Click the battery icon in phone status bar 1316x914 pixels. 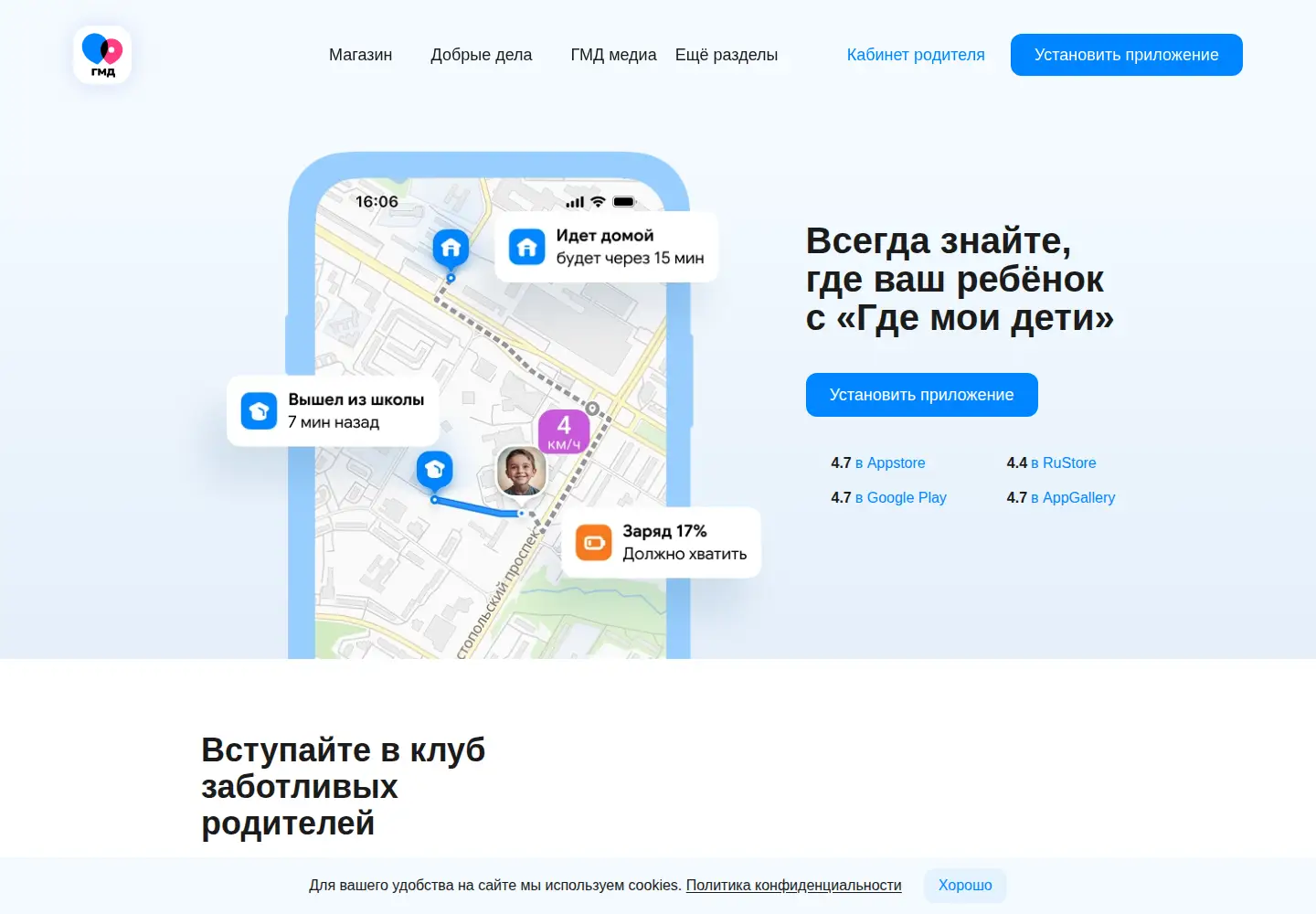tap(624, 201)
